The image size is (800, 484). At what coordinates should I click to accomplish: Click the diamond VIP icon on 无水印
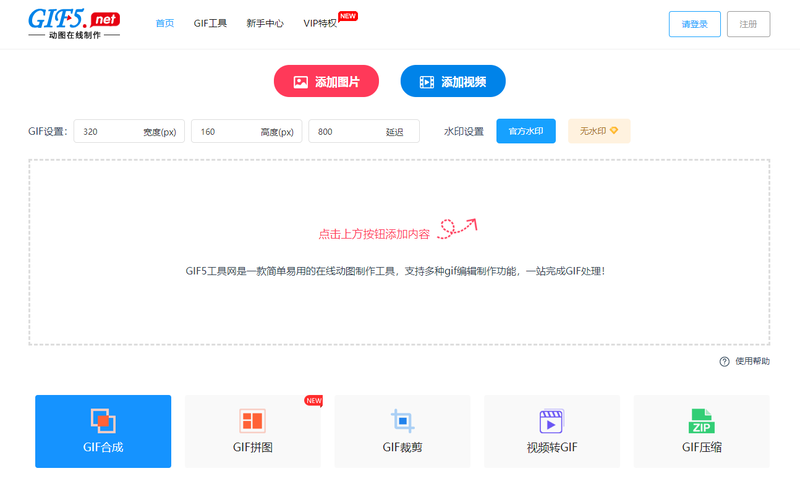pyautogui.click(x=614, y=131)
